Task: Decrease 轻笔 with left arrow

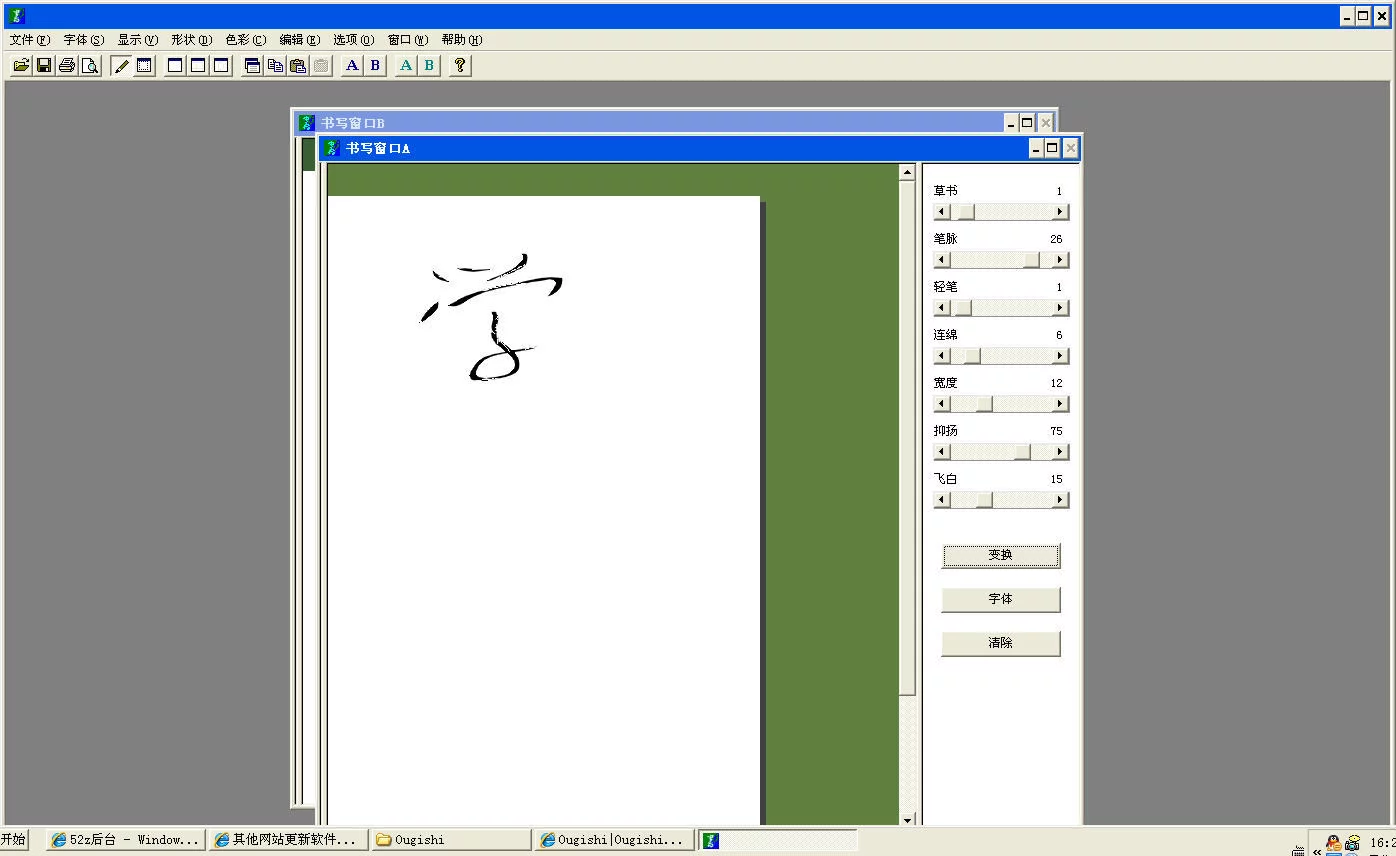Action: [x=941, y=308]
